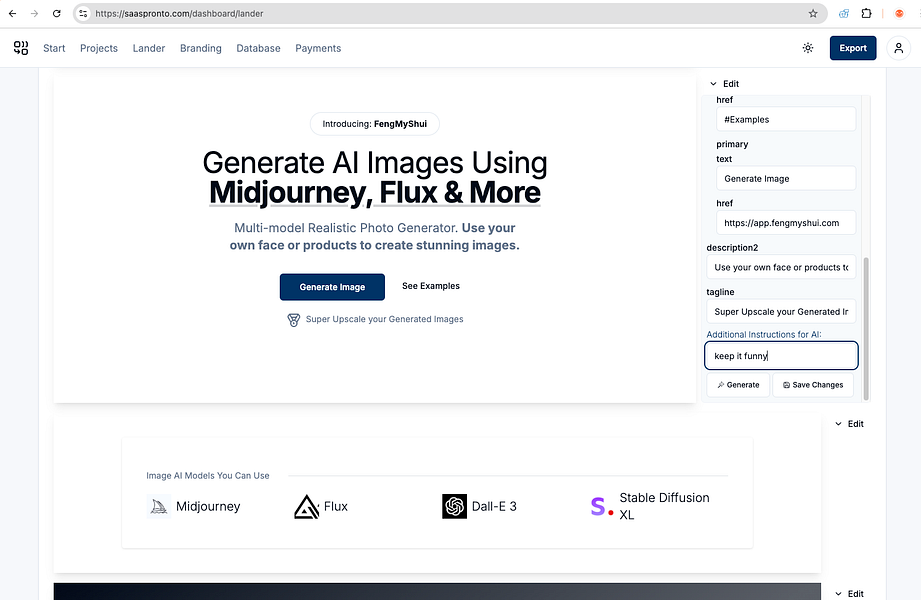Click the medal icon beside Super Upscale tagline

point(294,320)
